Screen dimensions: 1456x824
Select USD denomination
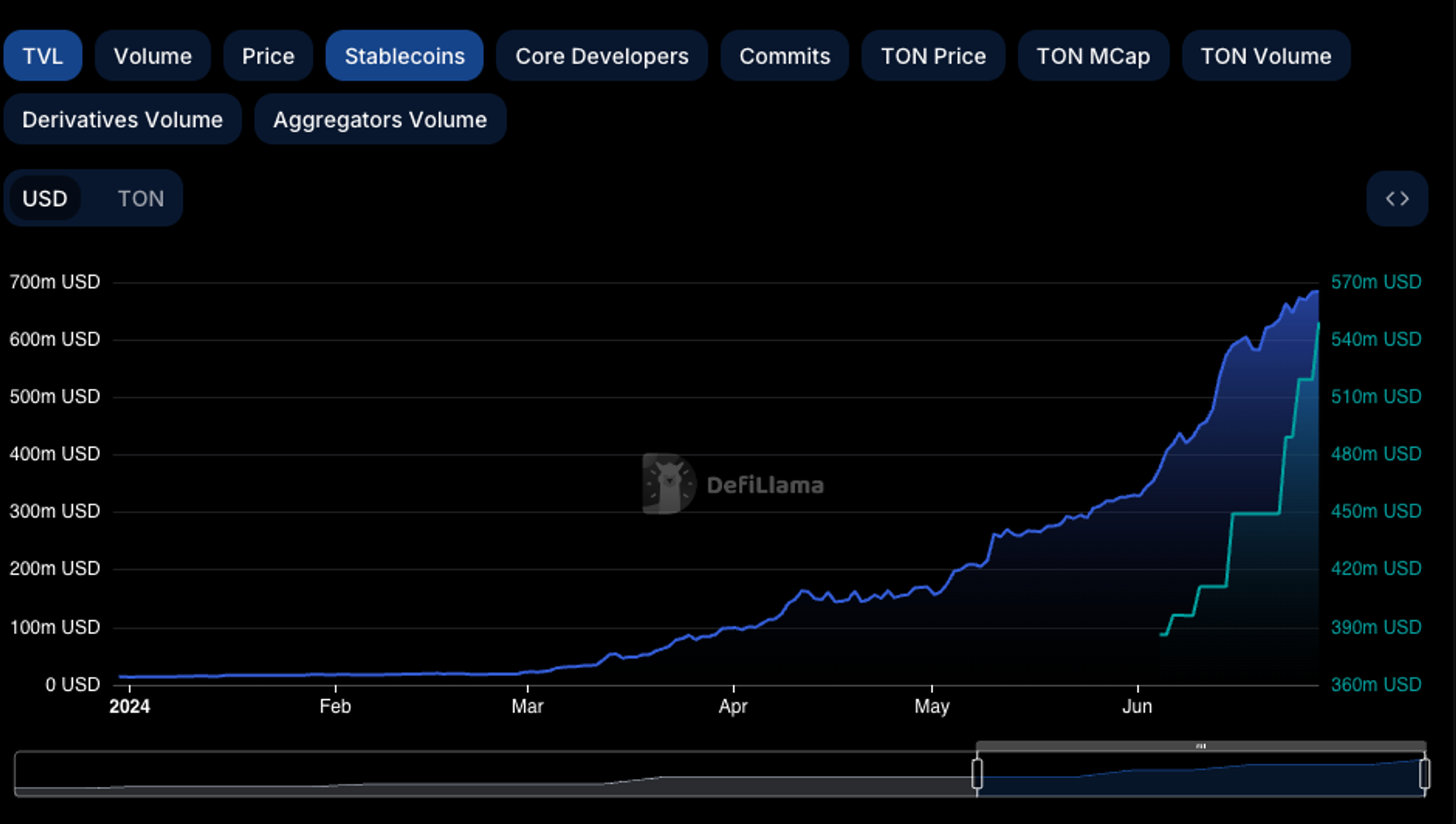tap(45, 199)
